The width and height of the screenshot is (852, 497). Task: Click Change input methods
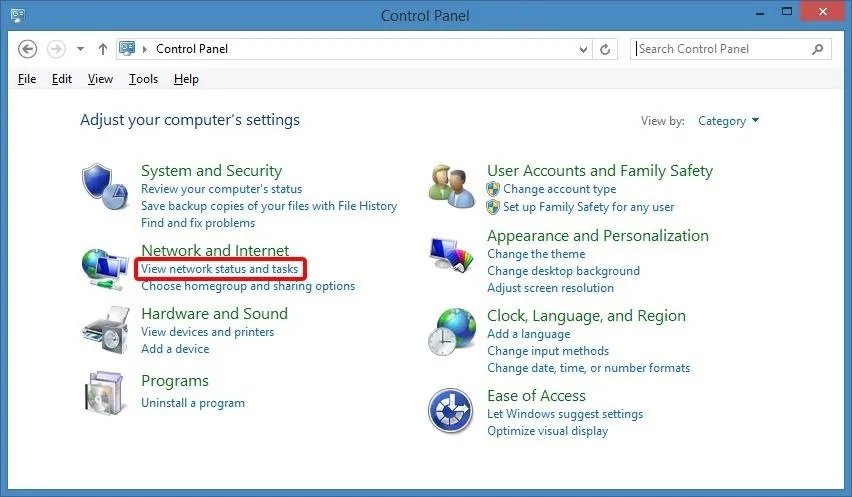[548, 351]
